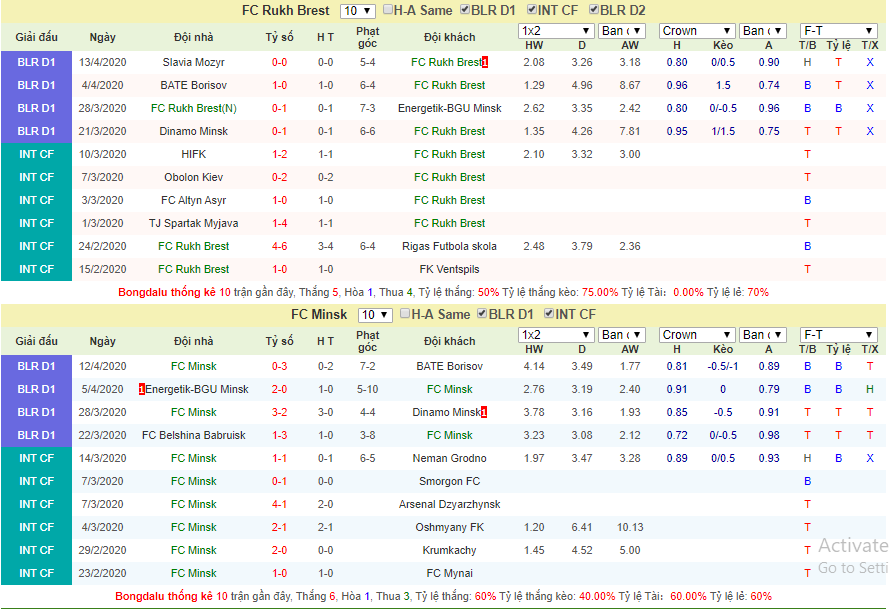Viewport: 889px width, 609px height.
Task: Open Ban dropdown beside 1x2 in FC Minsk table
Action: pos(622,335)
